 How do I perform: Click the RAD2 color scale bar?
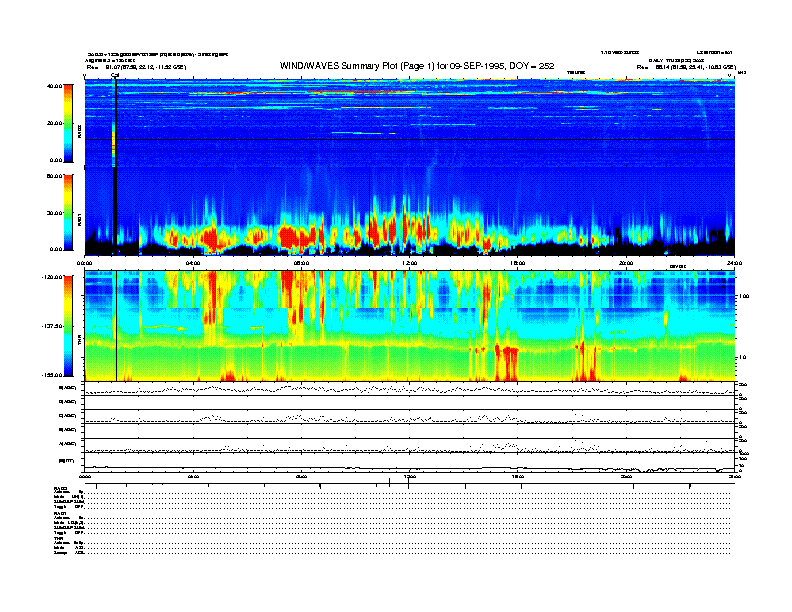pyautogui.click(x=68, y=123)
